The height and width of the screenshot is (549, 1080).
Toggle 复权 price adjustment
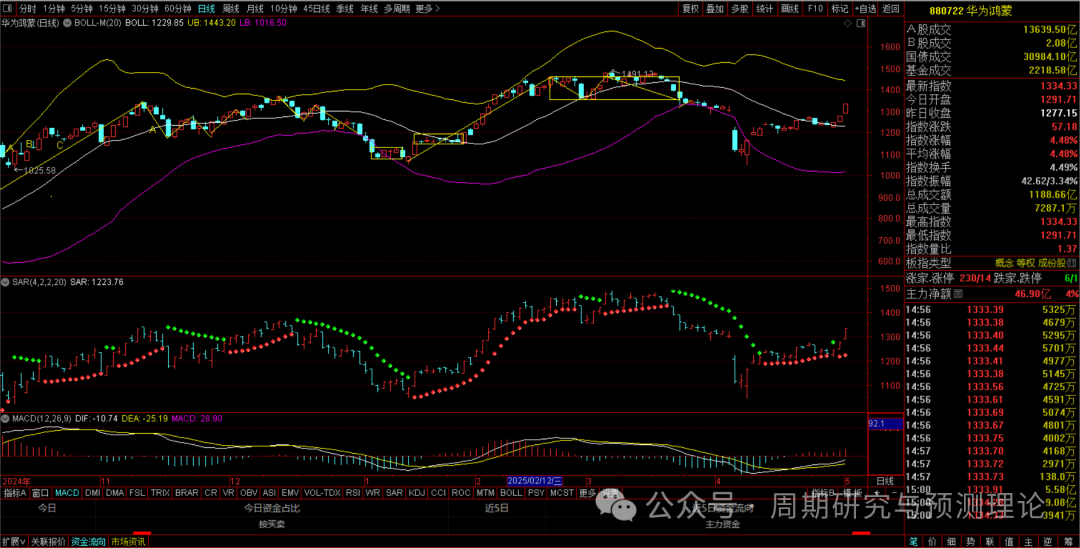pyautogui.click(x=690, y=8)
